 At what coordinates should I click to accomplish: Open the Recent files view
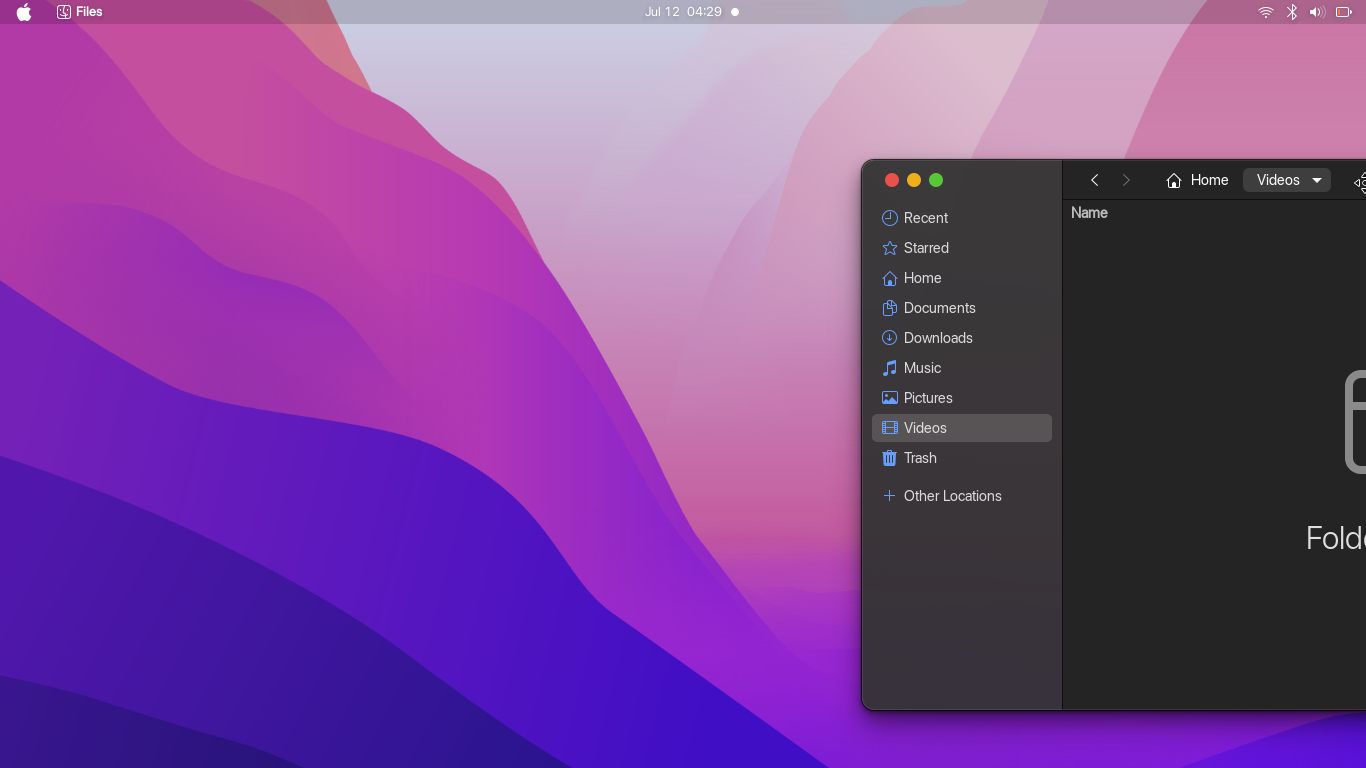pos(922,217)
